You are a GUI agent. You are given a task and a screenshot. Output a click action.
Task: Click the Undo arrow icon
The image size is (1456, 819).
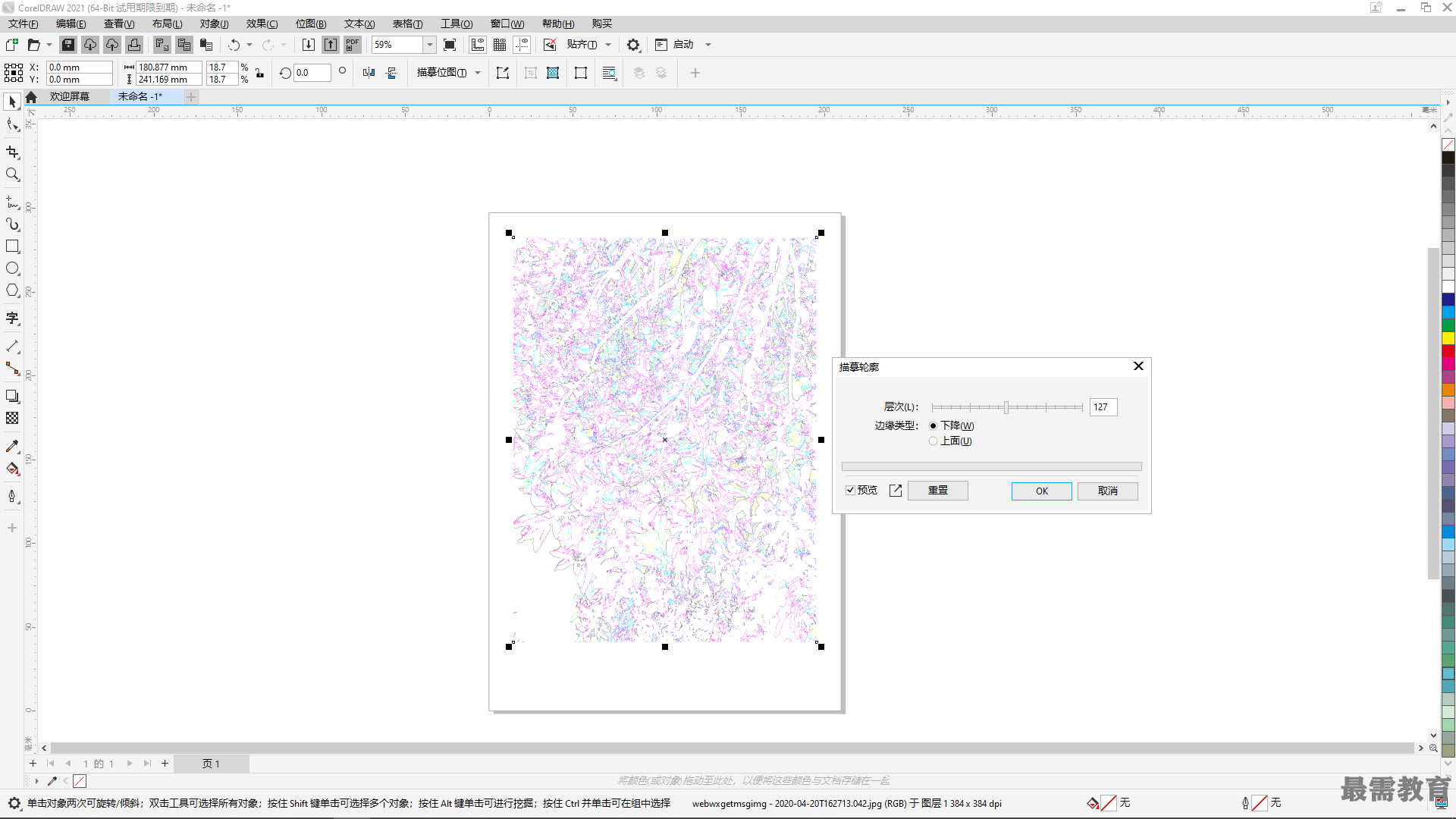(x=234, y=45)
